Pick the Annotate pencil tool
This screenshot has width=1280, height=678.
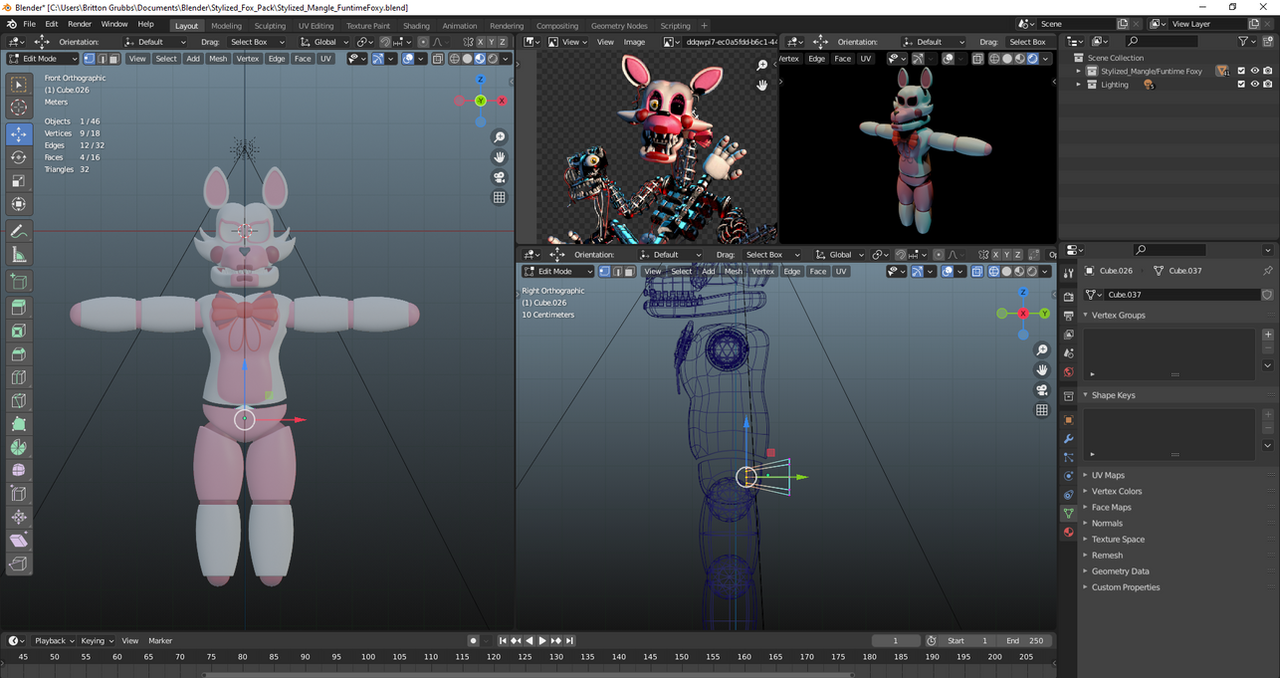19,230
